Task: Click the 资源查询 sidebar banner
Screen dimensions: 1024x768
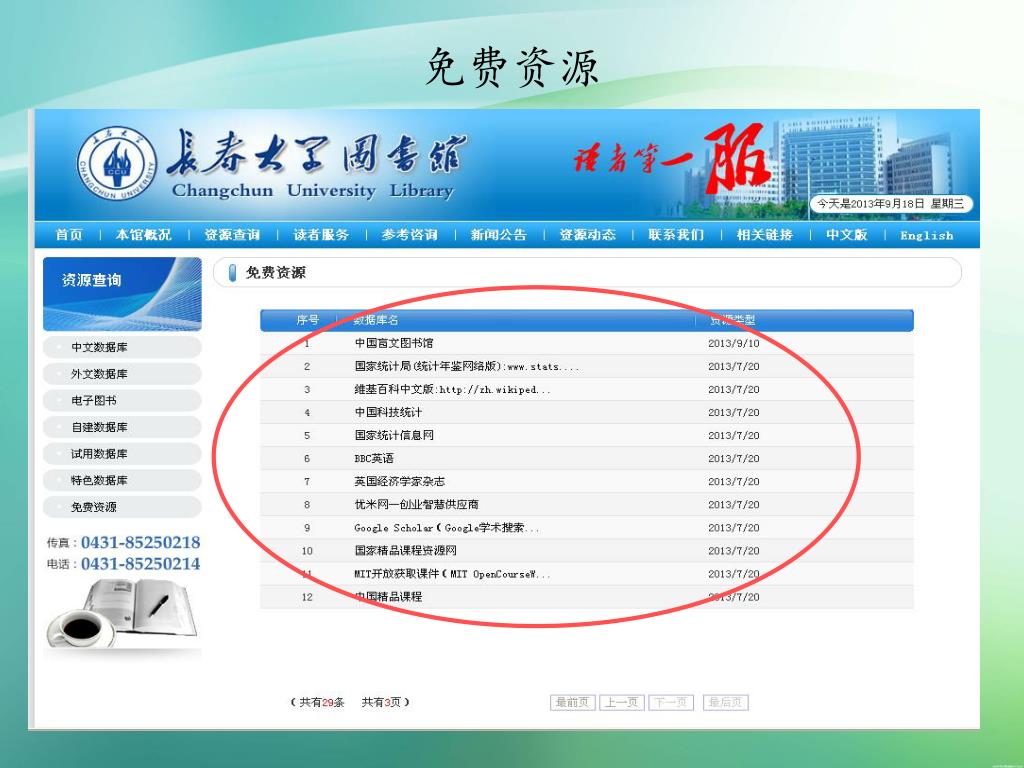Action: (x=122, y=294)
